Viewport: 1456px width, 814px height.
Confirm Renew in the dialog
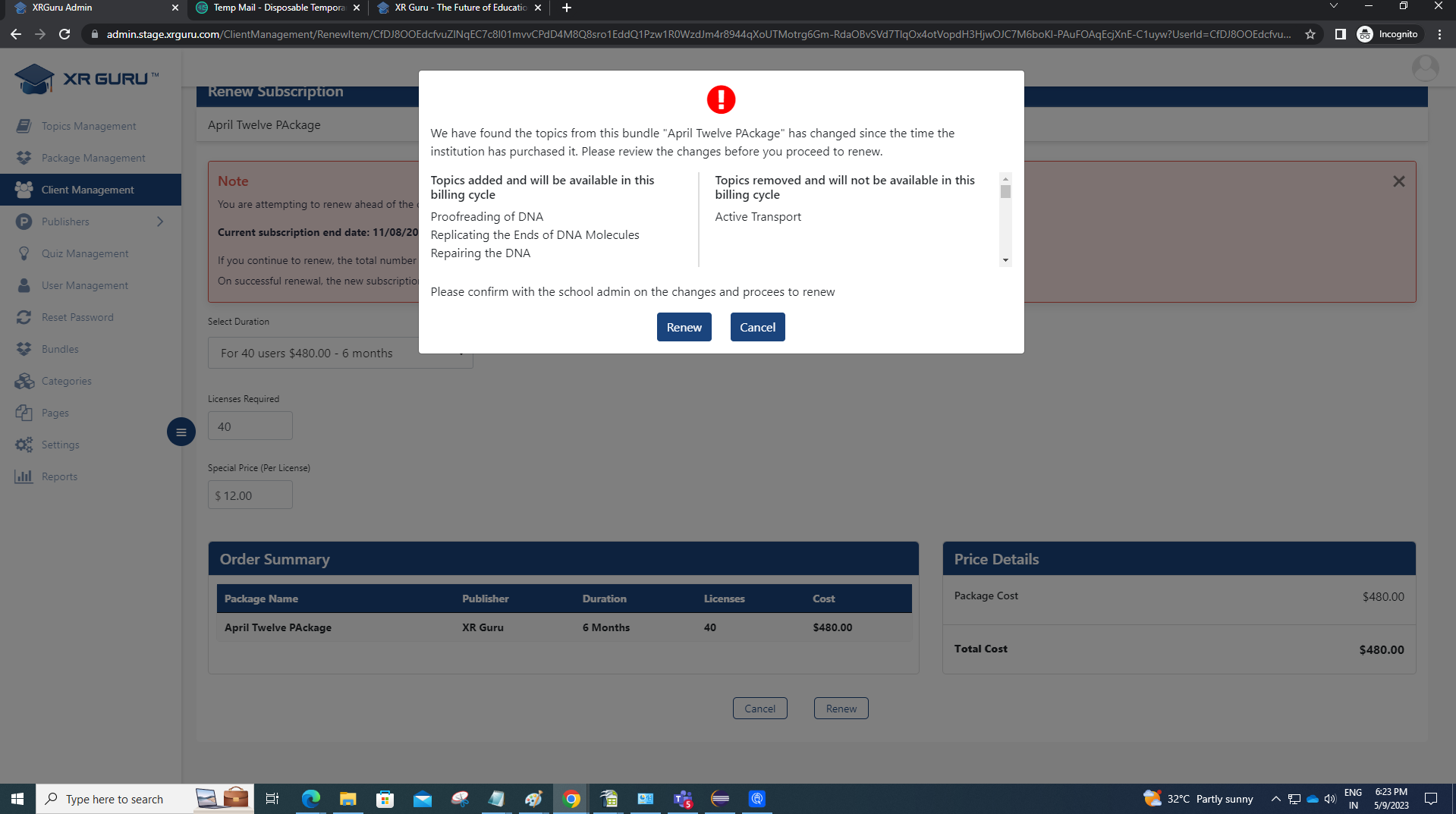point(684,327)
